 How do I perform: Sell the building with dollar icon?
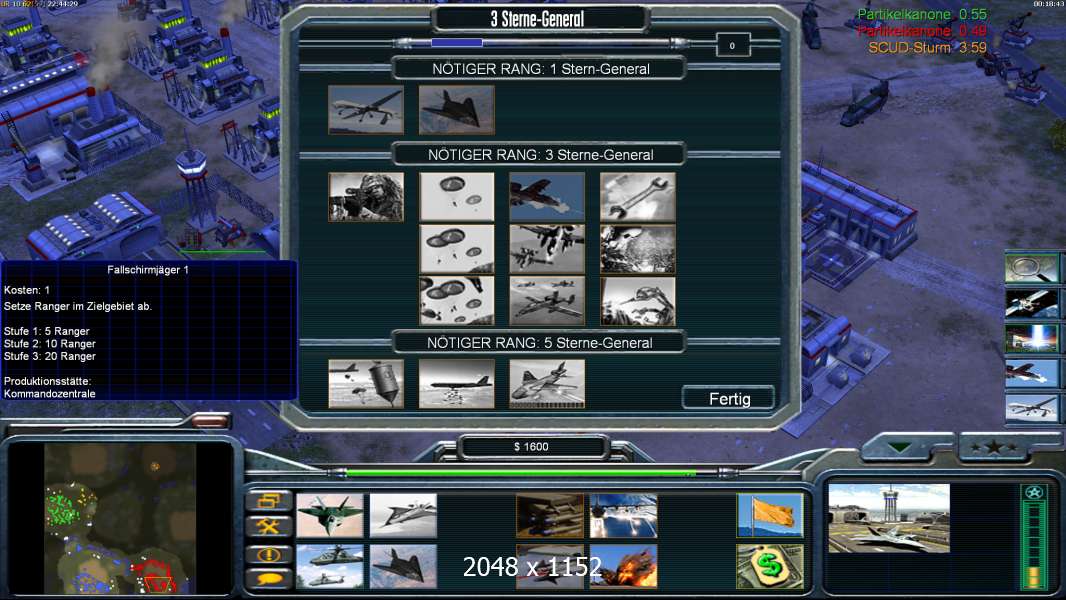[x=770, y=565]
